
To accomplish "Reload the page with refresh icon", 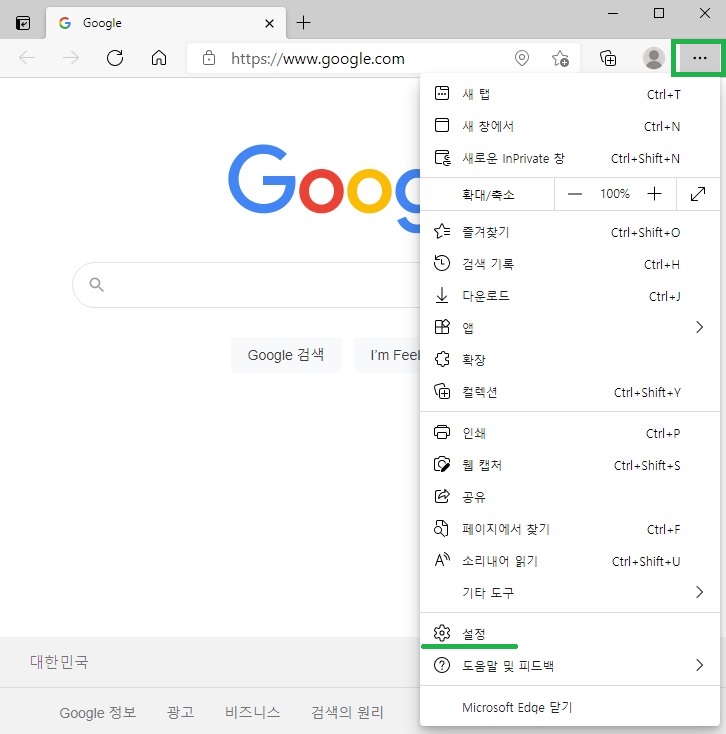I will [x=115, y=58].
